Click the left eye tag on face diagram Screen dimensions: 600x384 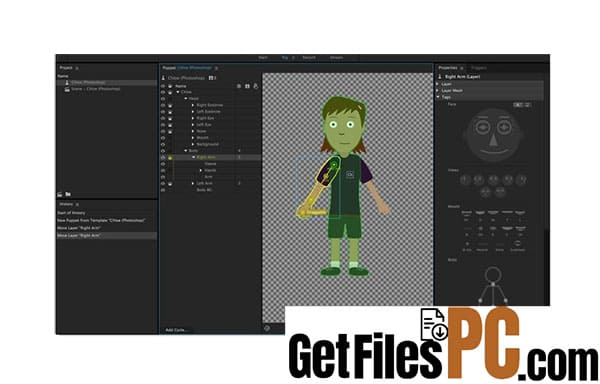click(483, 127)
